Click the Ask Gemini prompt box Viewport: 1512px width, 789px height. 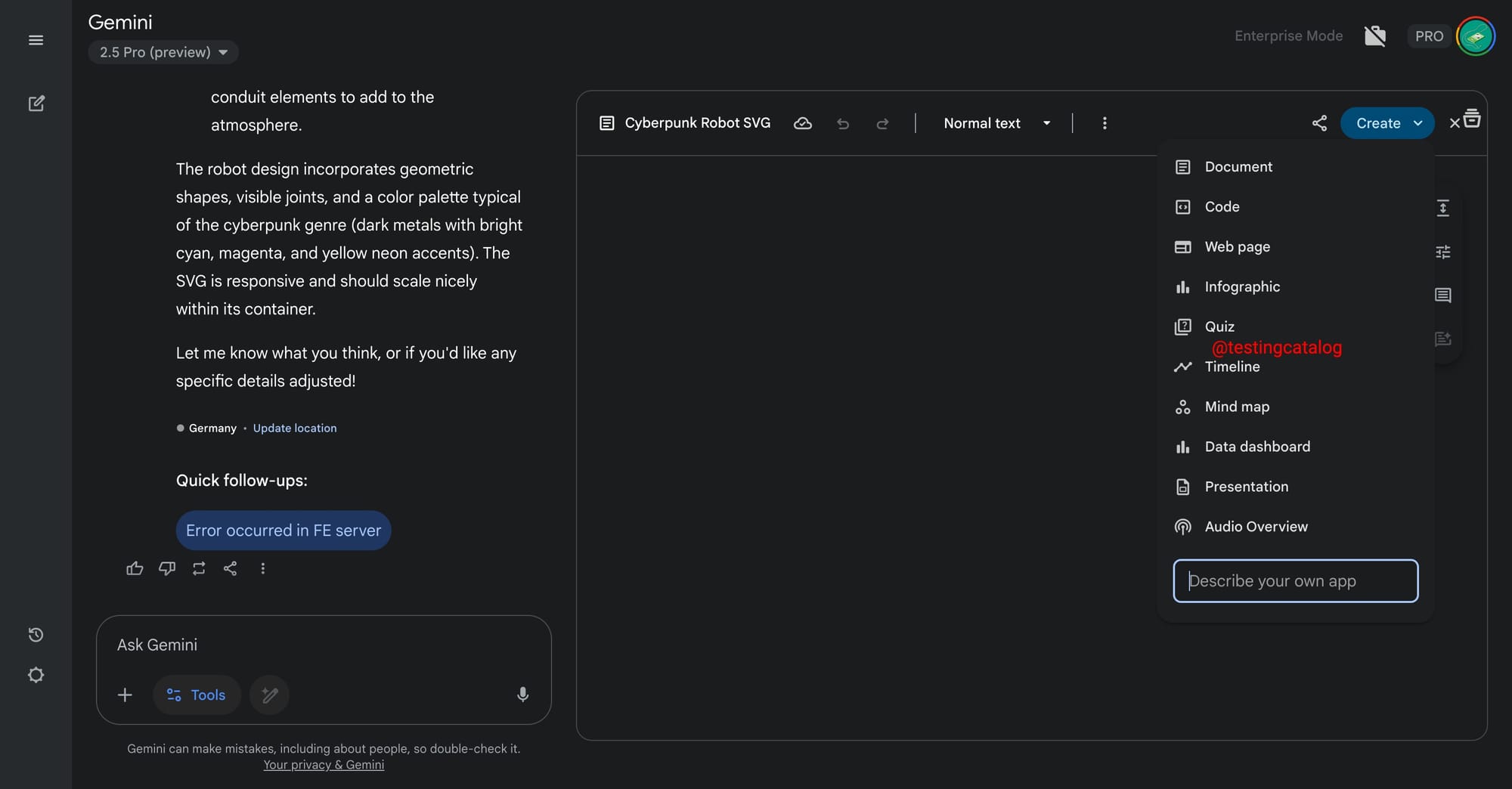324,645
